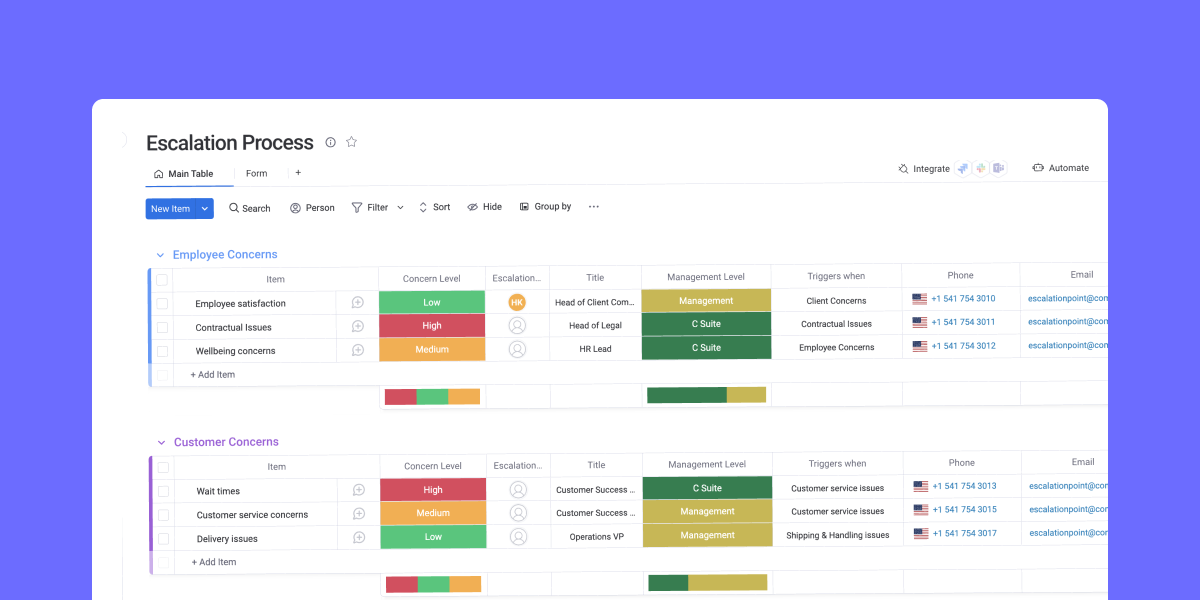Check the Contractual Issues row checkbox

click(x=162, y=327)
